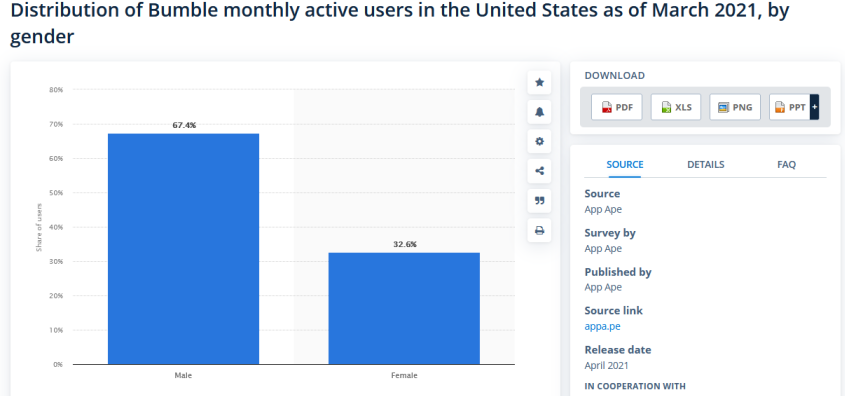Click the Male blue bar

pos(183,249)
